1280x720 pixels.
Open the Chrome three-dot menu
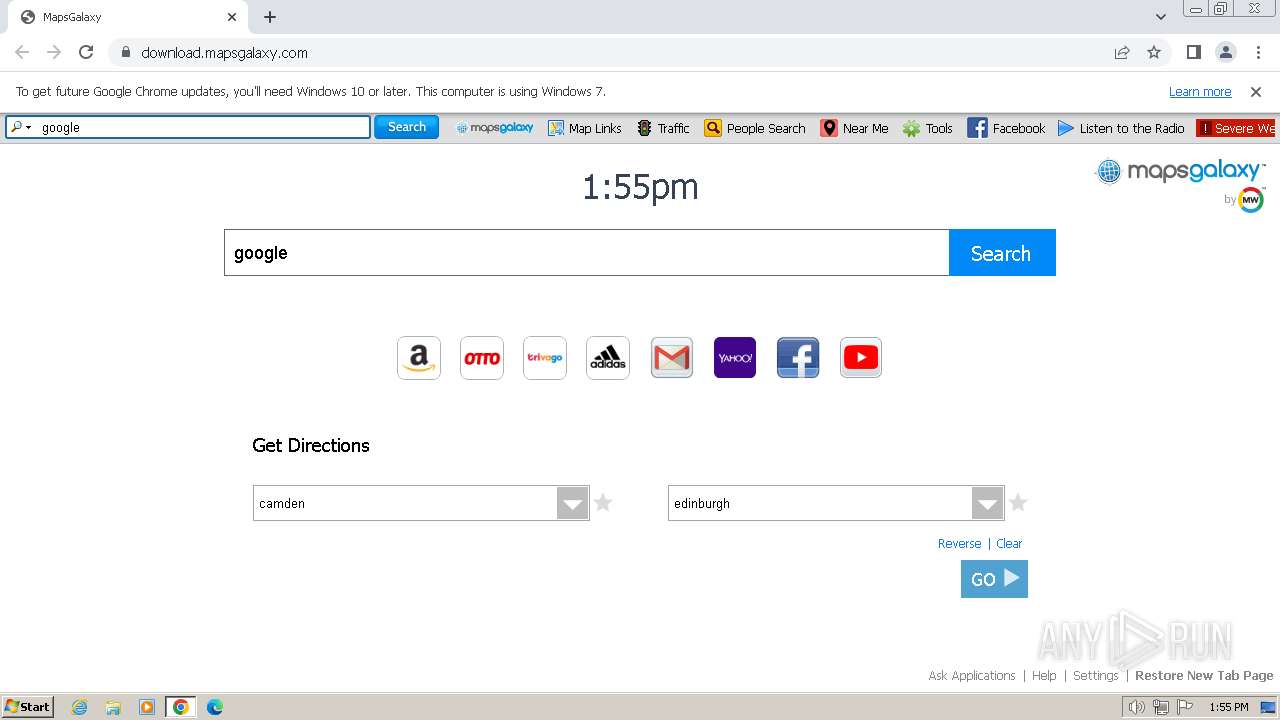coord(1258,52)
